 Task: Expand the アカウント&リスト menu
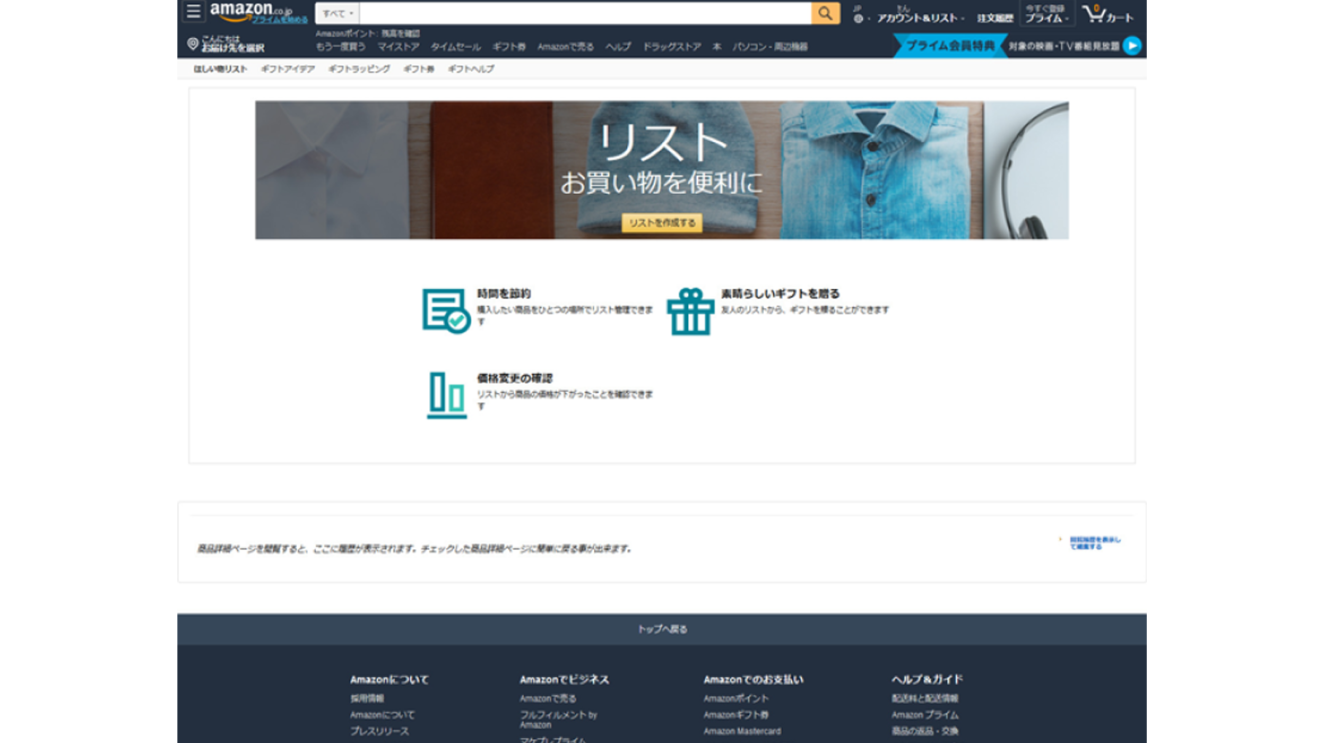[920, 18]
